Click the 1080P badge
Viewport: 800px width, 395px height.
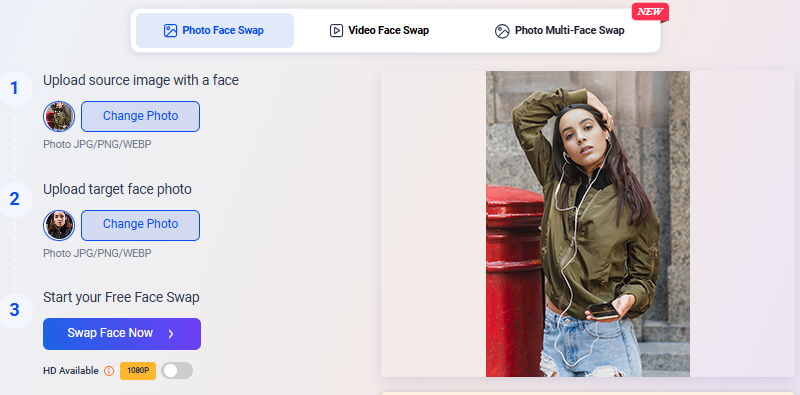click(138, 371)
